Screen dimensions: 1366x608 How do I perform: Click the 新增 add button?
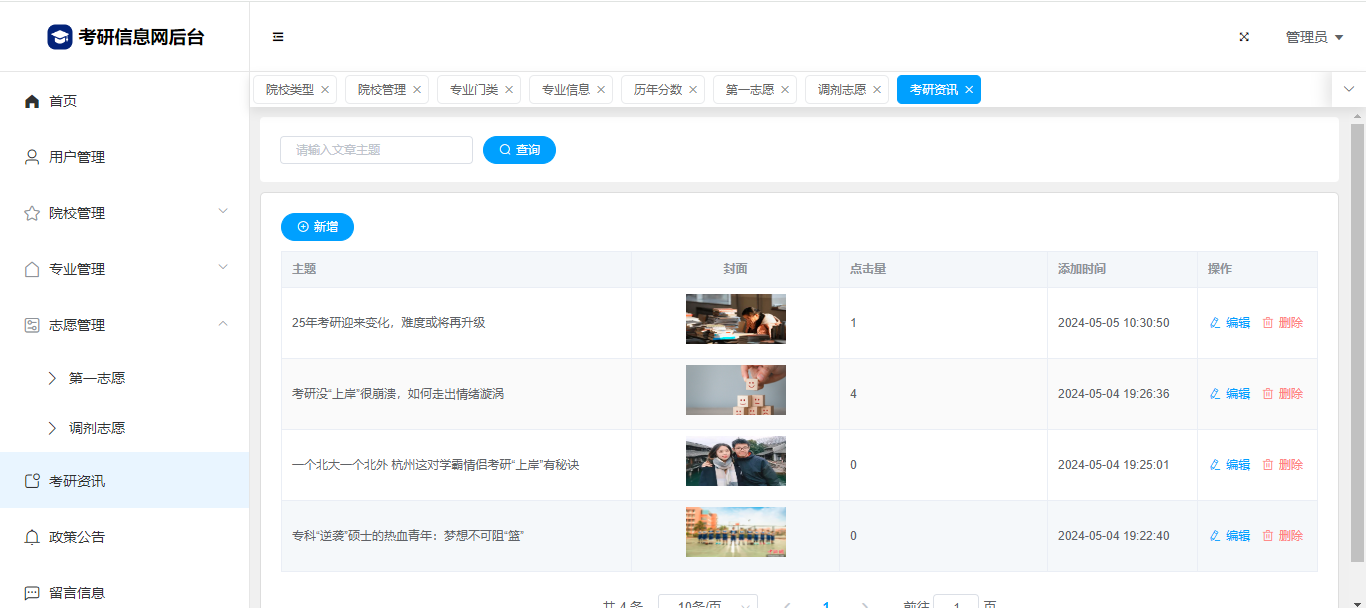317,227
